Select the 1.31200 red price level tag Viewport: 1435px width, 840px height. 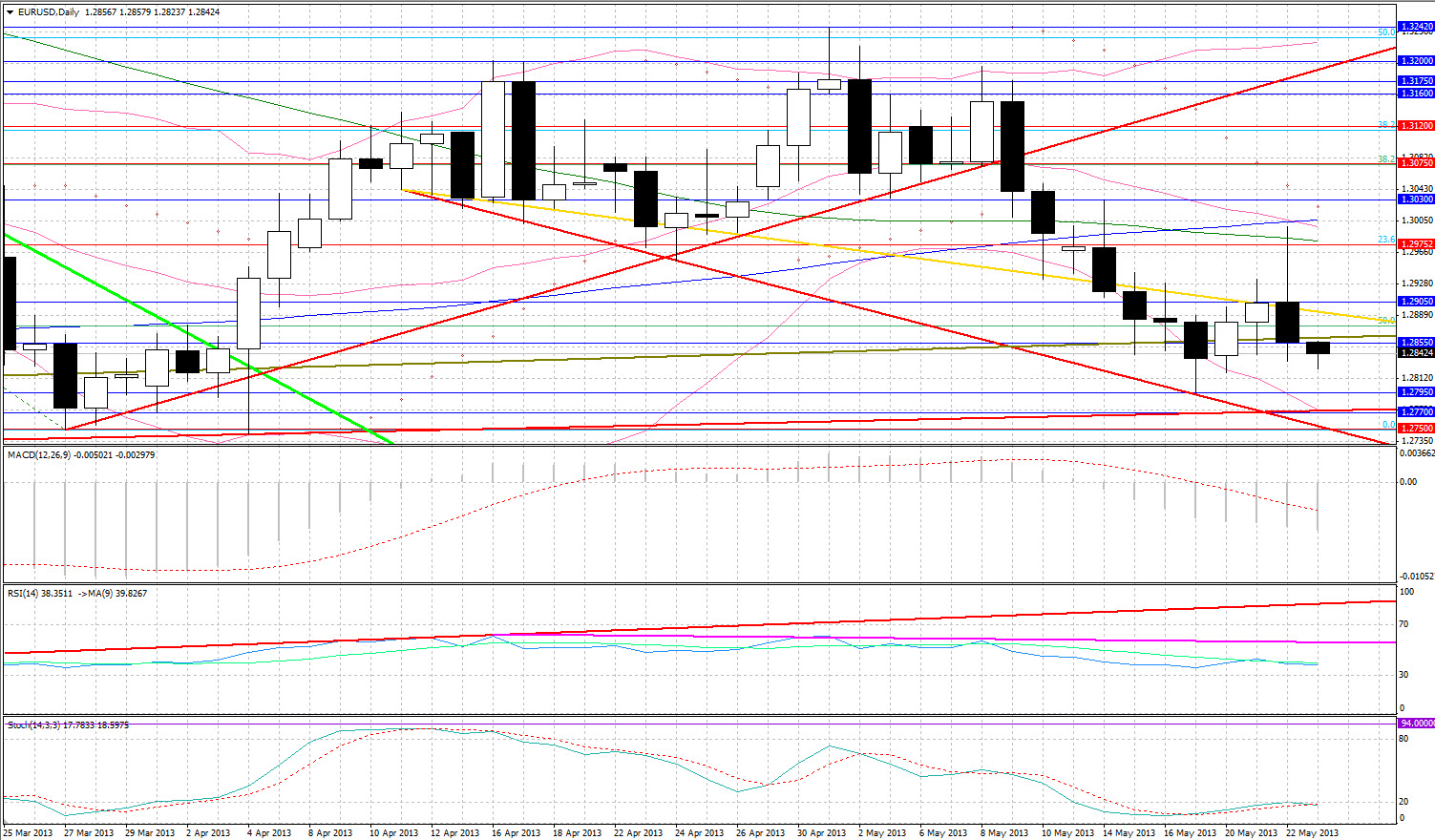click(1416, 126)
